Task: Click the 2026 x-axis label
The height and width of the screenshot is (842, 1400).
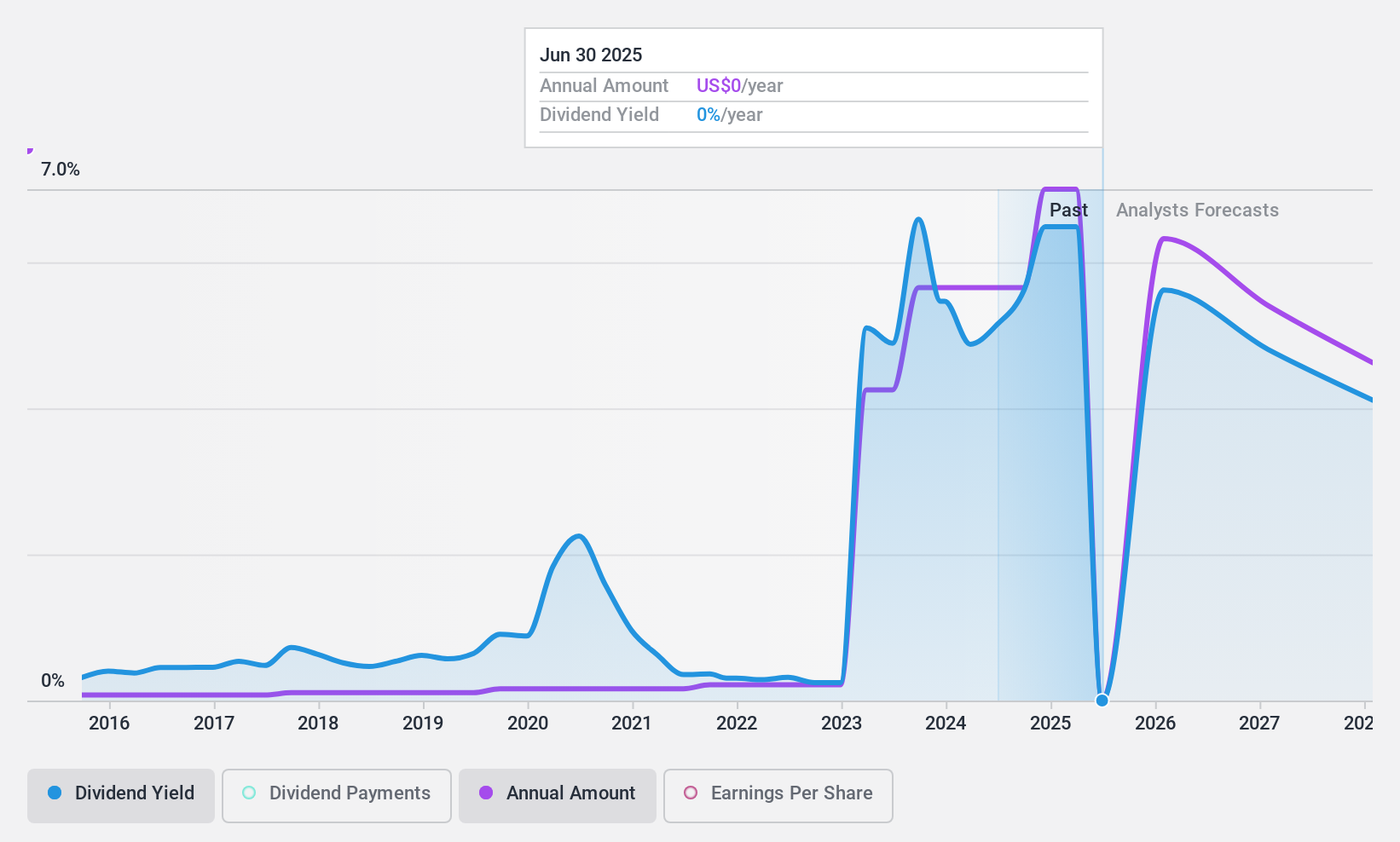Action: tap(1155, 724)
